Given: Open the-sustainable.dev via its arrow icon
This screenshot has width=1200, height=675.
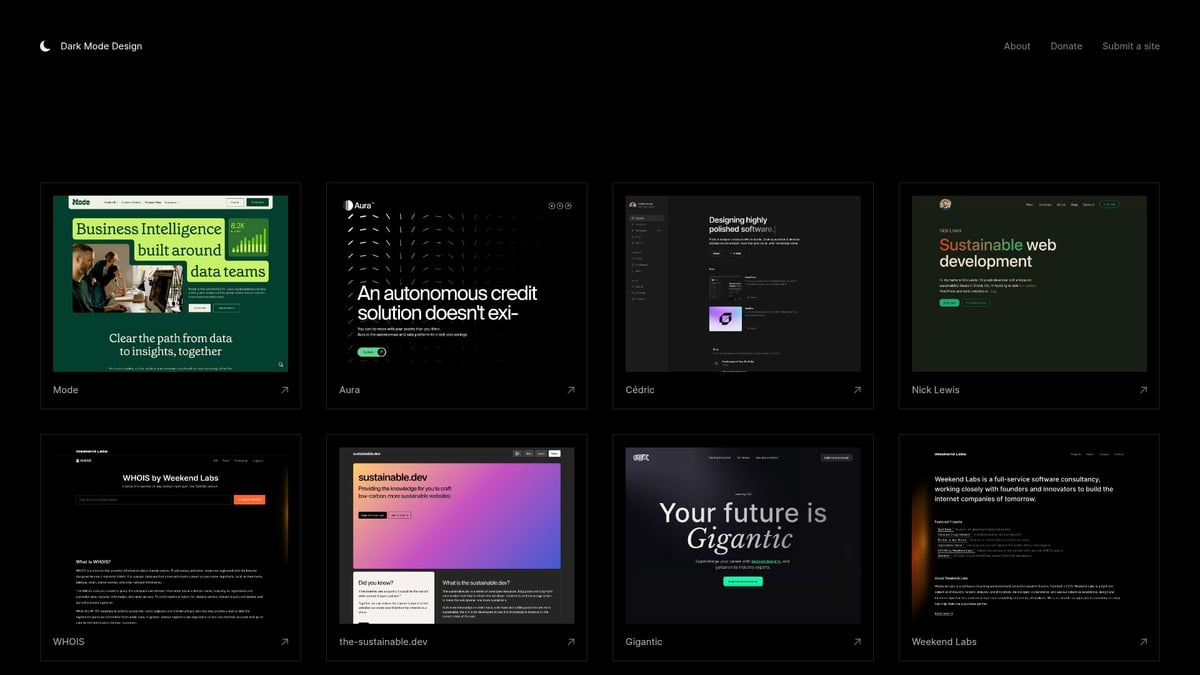Looking at the screenshot, I should coord(571,642).
